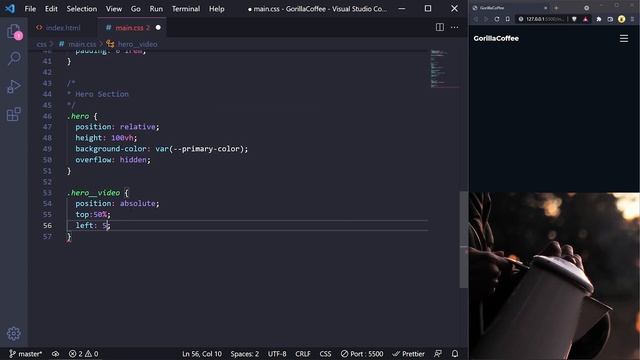Click master branch indicator in status bar
The width and height of the screenshot is (640, 360).
pyautogui.click(x=25, y=354)
